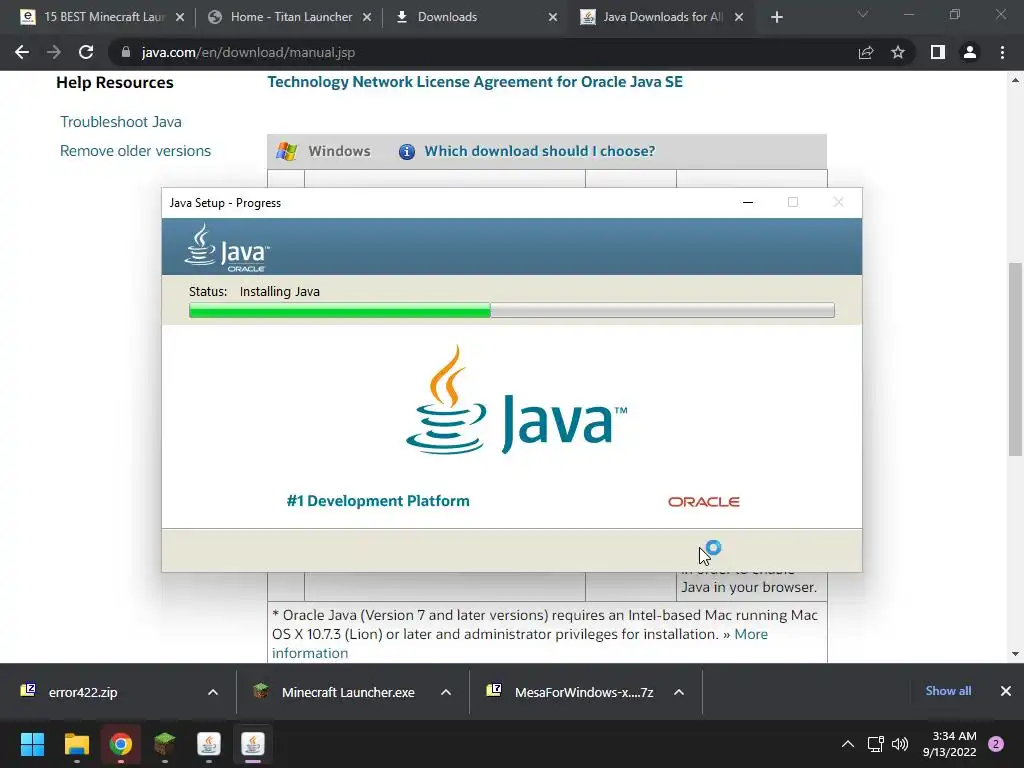Viewport: 1024px width, 768px height.
Task: Open the clock and date panel
Action: coord(950,744)
